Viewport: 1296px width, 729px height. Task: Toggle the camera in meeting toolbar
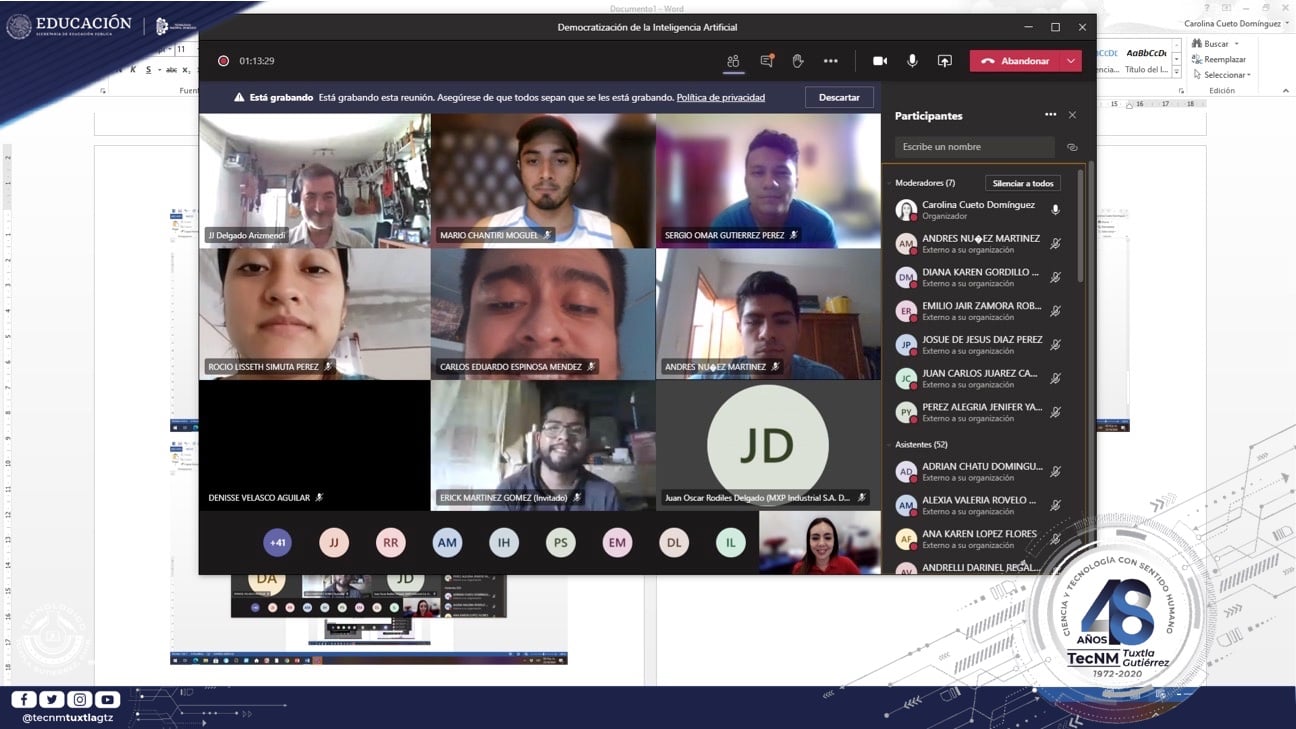880,61
